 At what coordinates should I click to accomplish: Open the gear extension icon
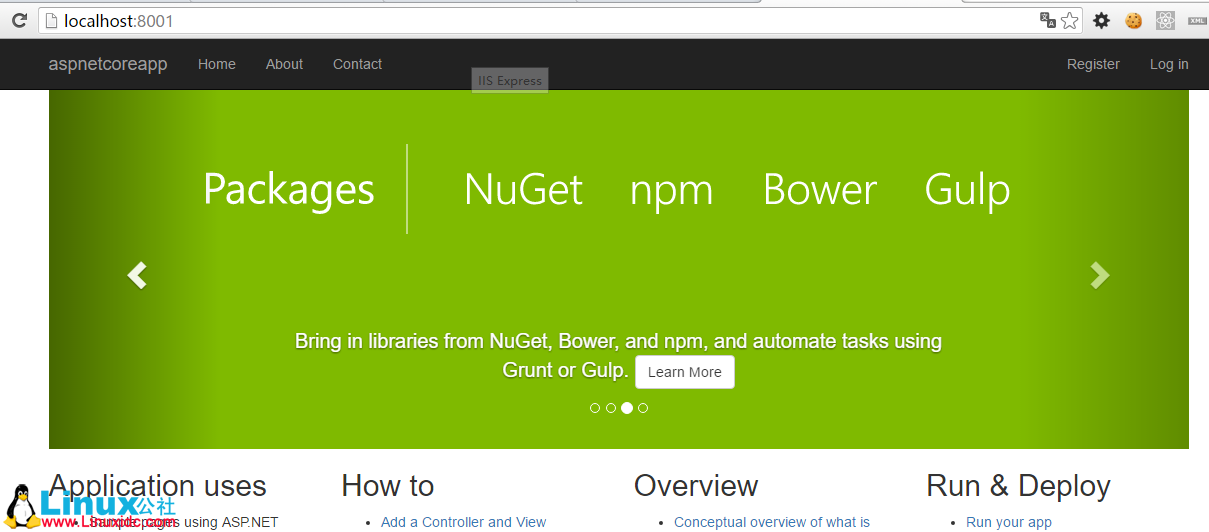pos(1101,20)
